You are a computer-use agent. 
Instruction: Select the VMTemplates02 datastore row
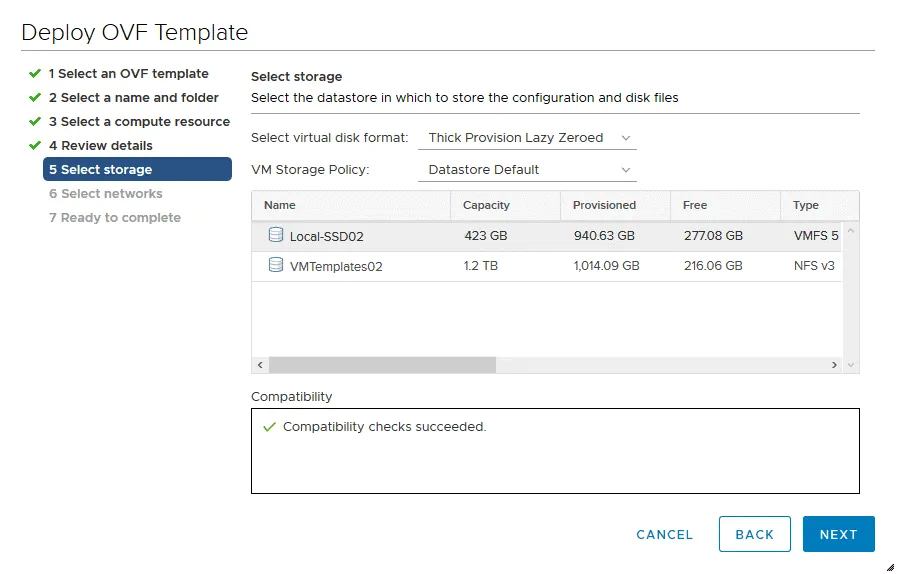[500, 266]
